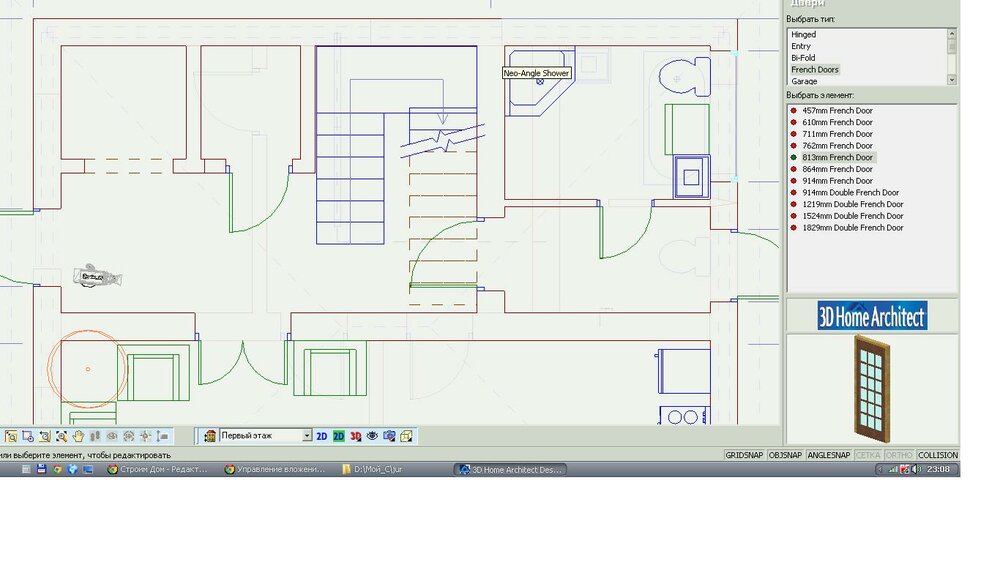Click the house building locations icon

(210, 436)
